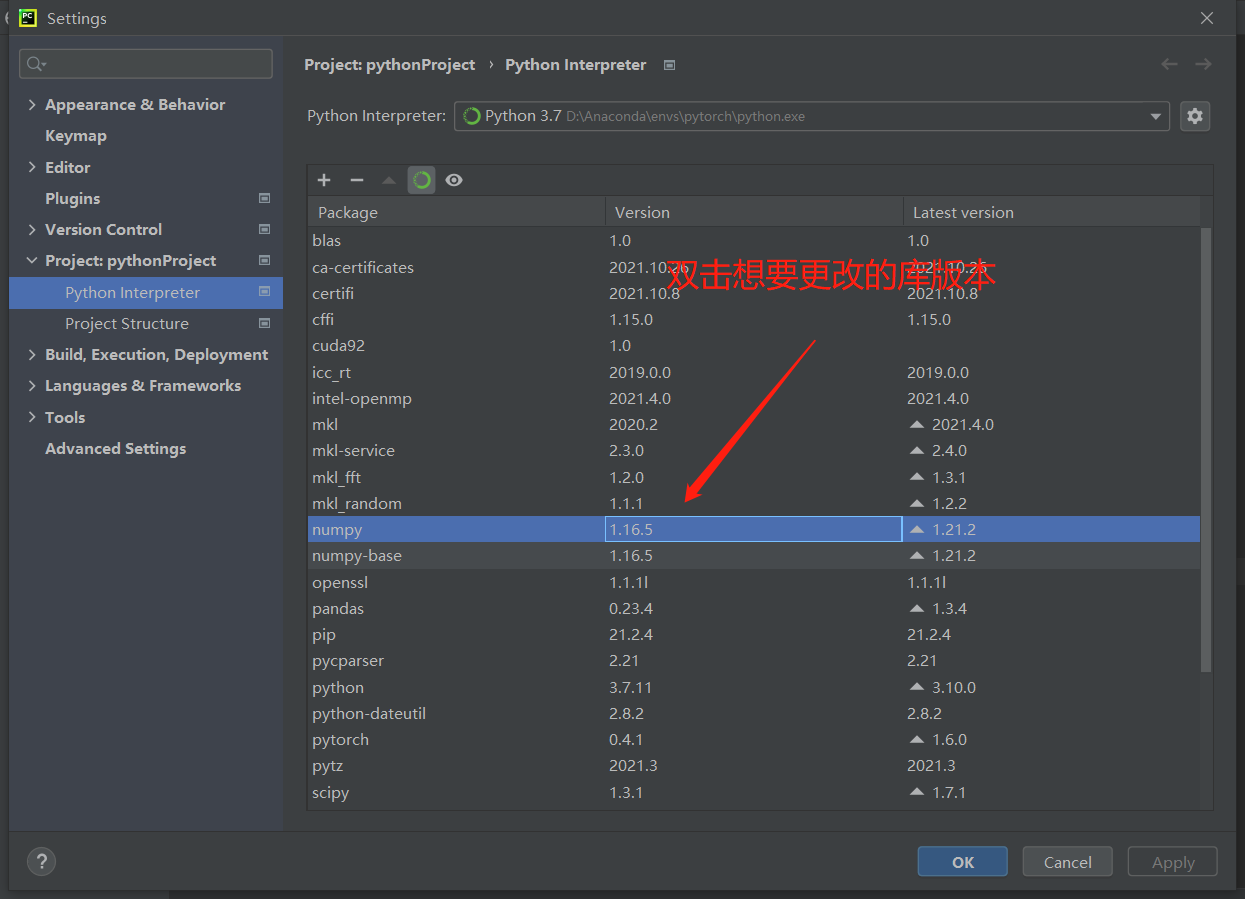Screen dimensions: 1245x899
Task: Navigate forward with the right arrow
Action: (1203, 64)
